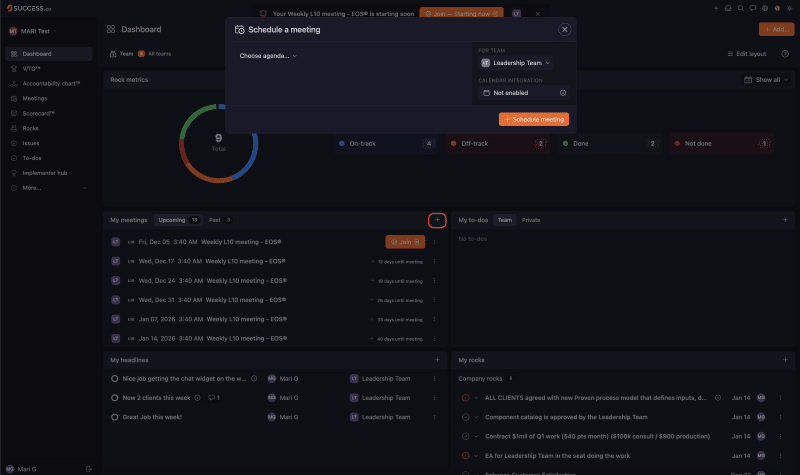This screenshot has height=475, width=800.
Task: Check the 'New 2 clients this week' headline
Action: click(x=114, y=397)
